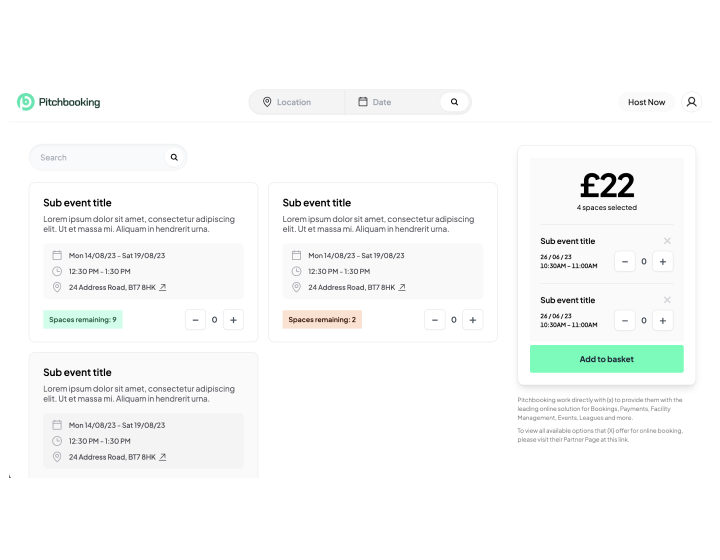Click the Location field in header
Screen dimensions: 720x560
[x=297, y=102]
